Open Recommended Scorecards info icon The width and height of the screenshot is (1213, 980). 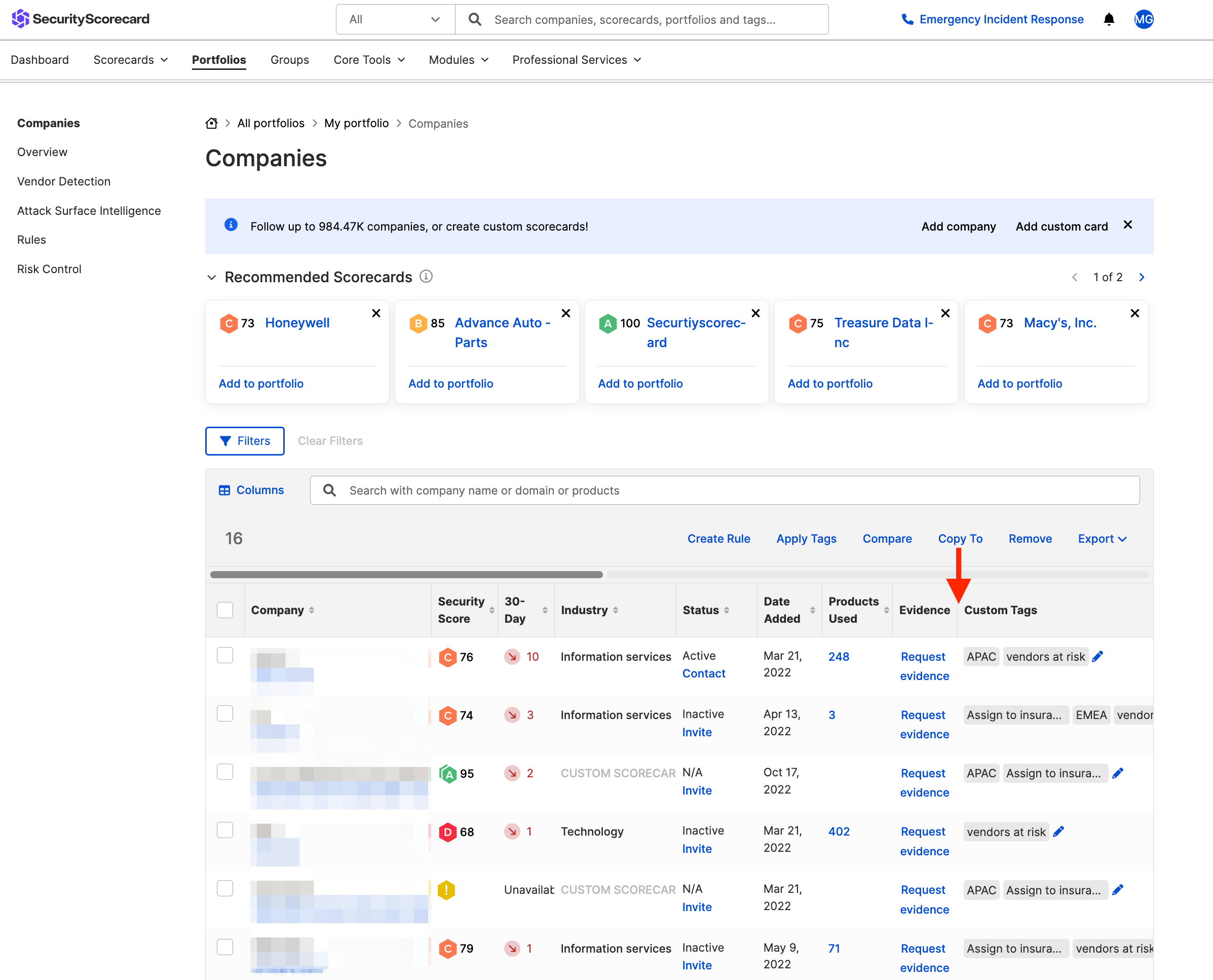point(426,277)
